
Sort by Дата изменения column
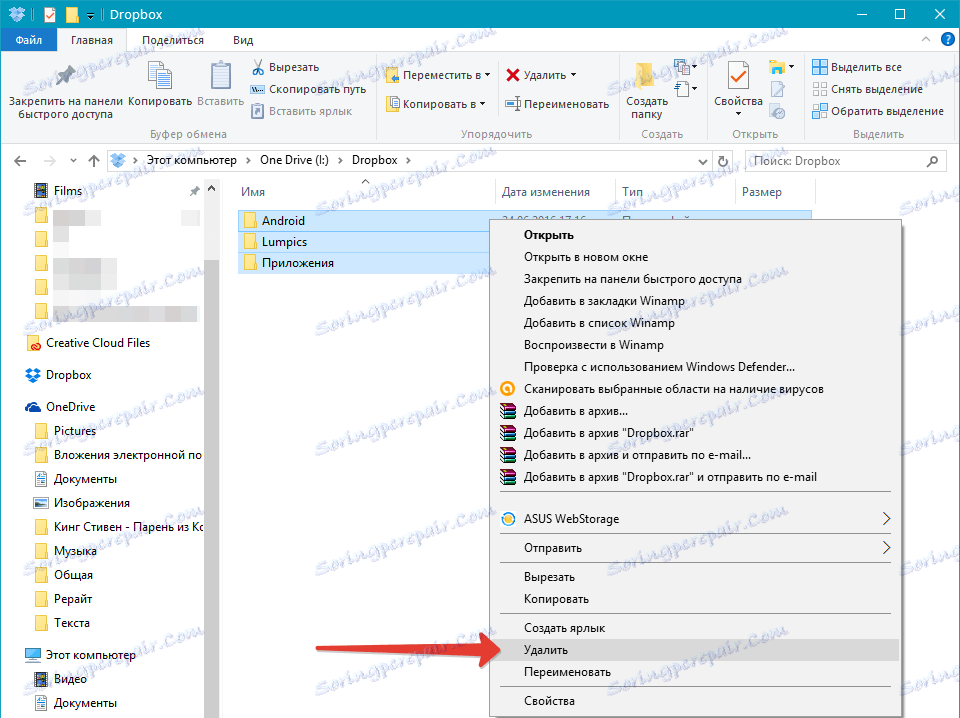(x=546, y=192)
